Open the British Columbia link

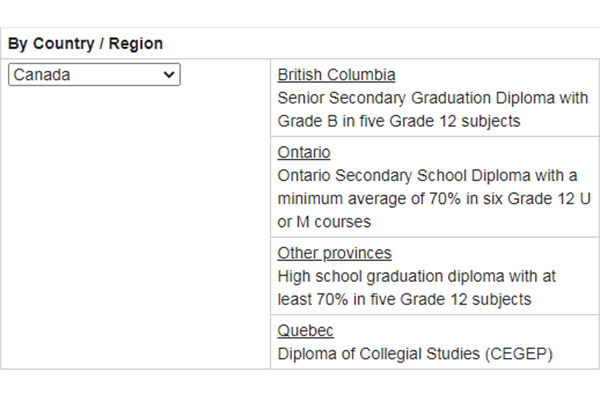coord(336,75)
